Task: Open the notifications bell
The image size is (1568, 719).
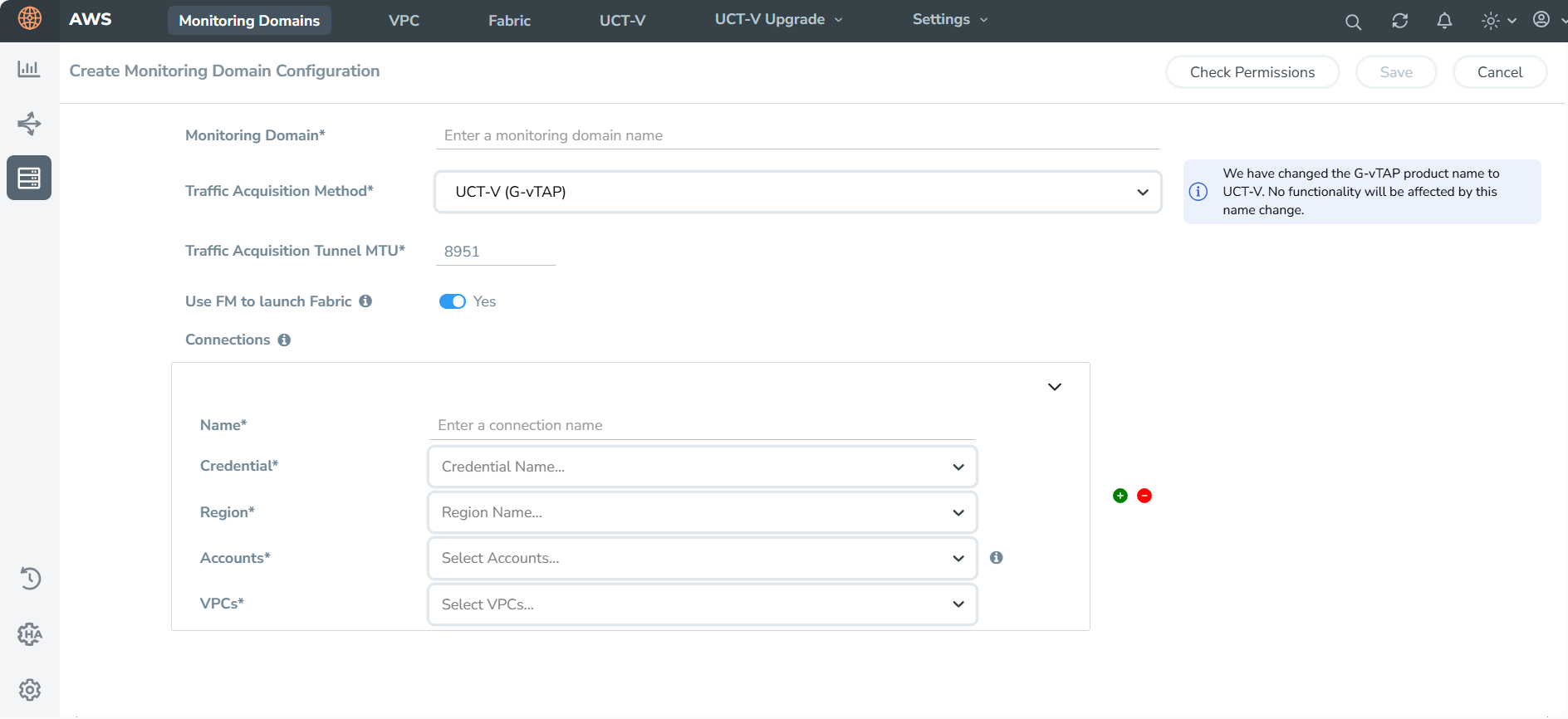Action: pyautogui.click(x=1444, y=21)
